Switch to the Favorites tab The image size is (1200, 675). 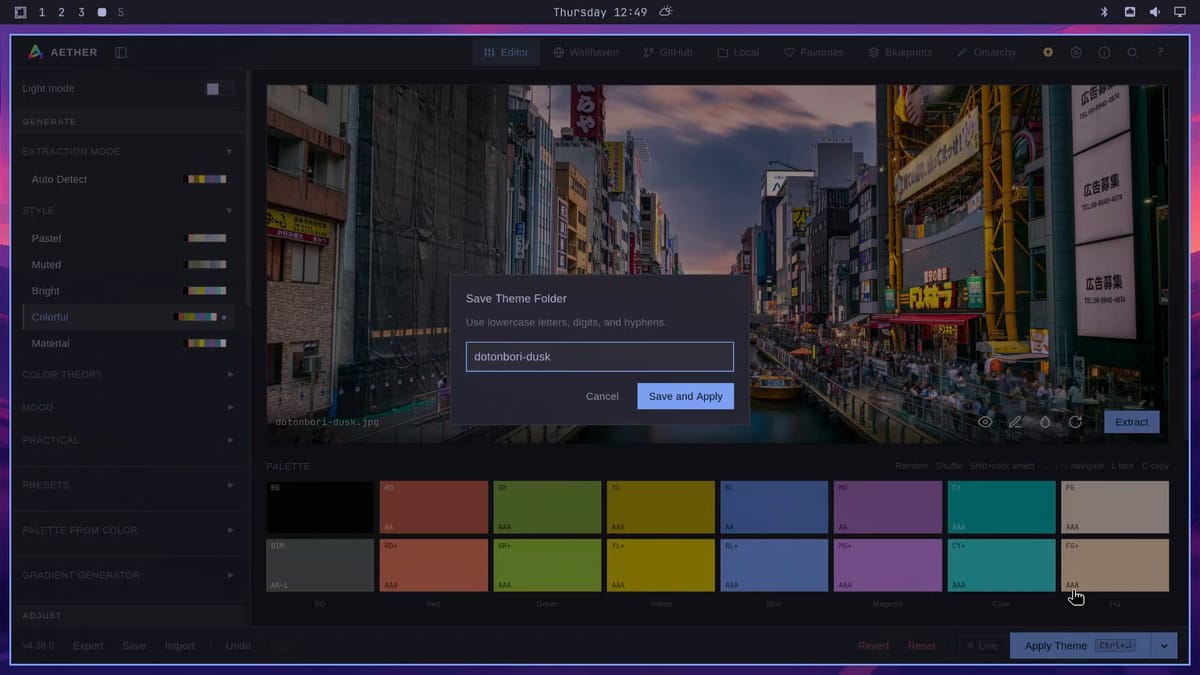tap(813, 52)
